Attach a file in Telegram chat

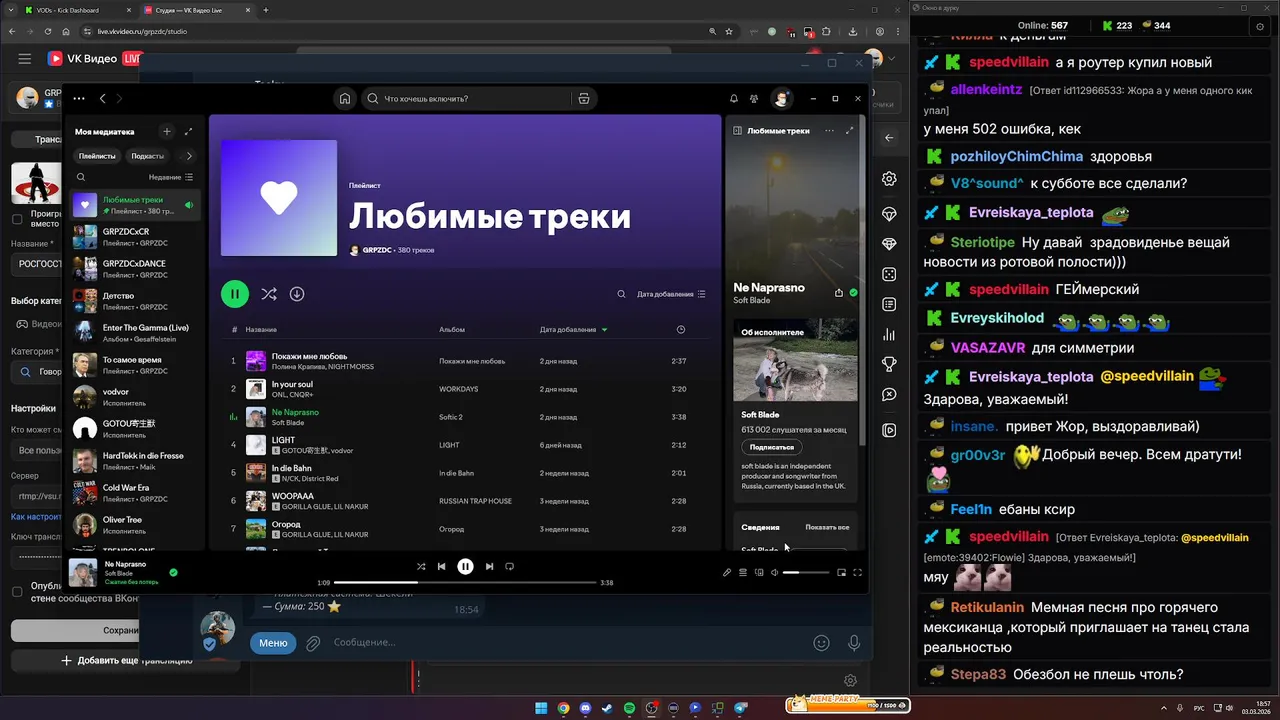coord(313,643)
